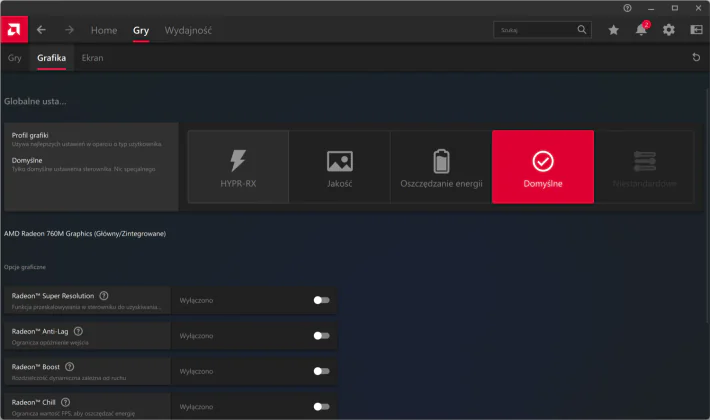Select the Oszczędzanie energii profile
This screenshot has width=710, height=420.
tap(441, 167)
